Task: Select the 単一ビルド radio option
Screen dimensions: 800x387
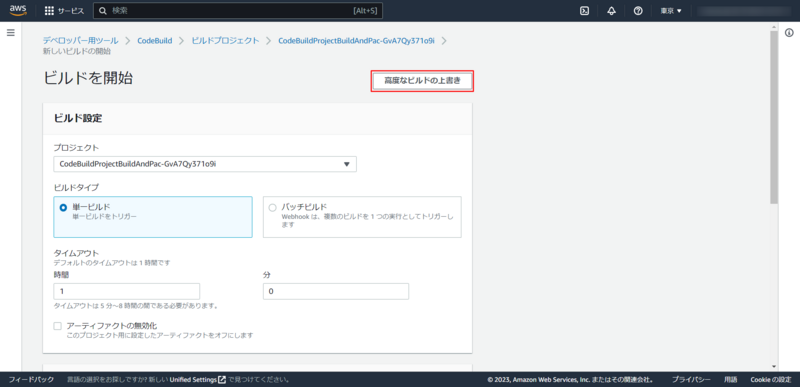Action: pyautogui.click(x=63, y=207)
